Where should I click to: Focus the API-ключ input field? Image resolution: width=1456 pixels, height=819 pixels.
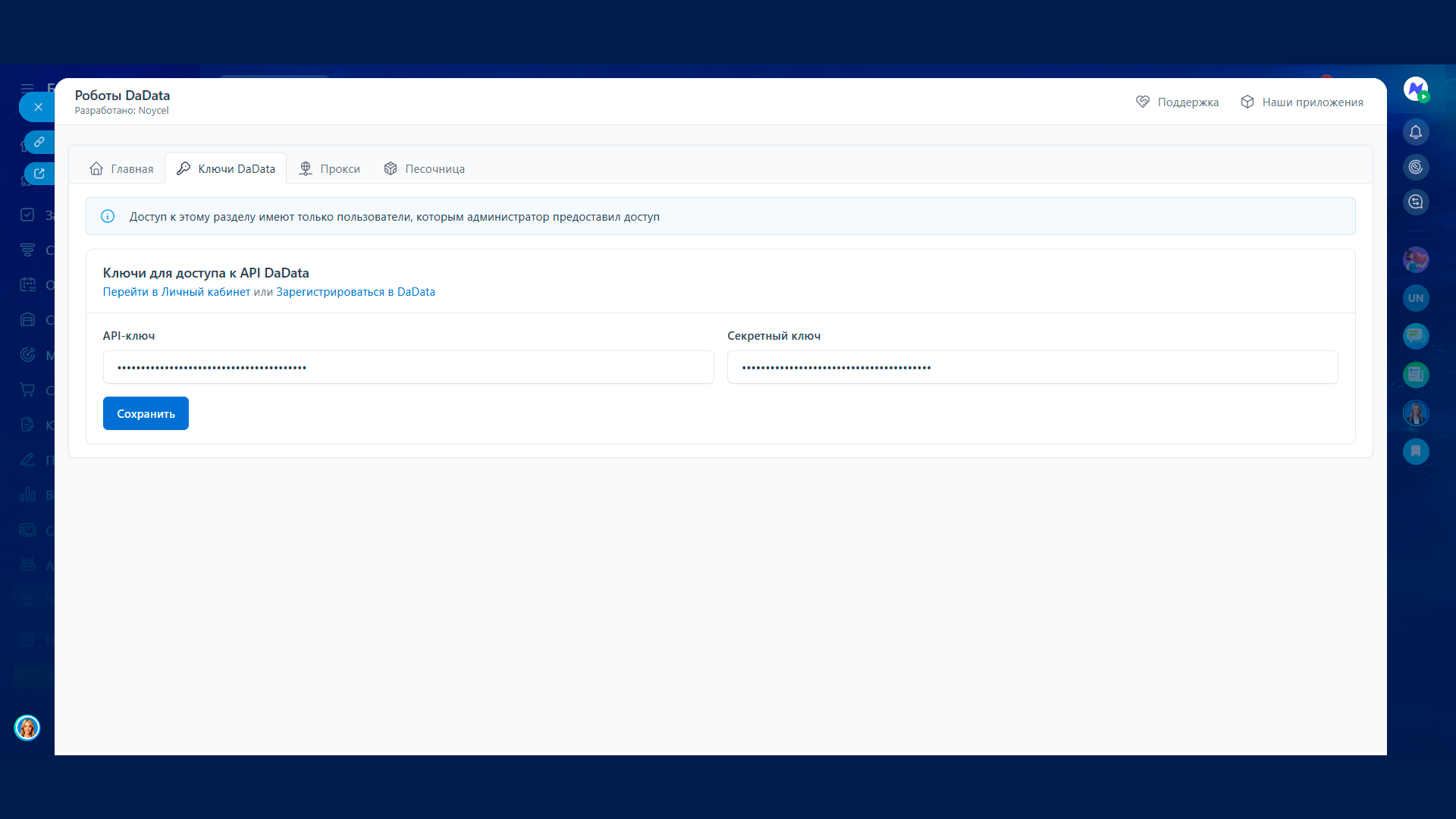coord(408,368)
